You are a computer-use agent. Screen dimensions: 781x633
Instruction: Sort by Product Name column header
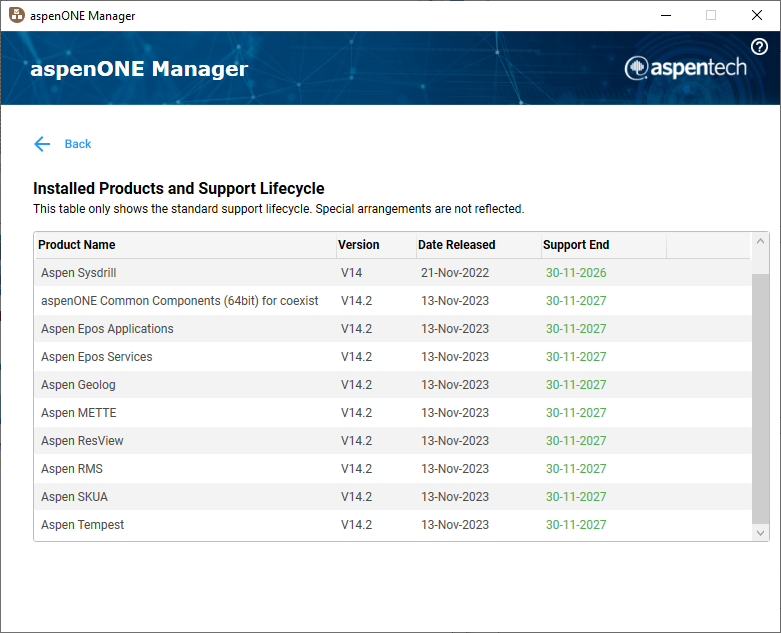[x=185, y=245]
